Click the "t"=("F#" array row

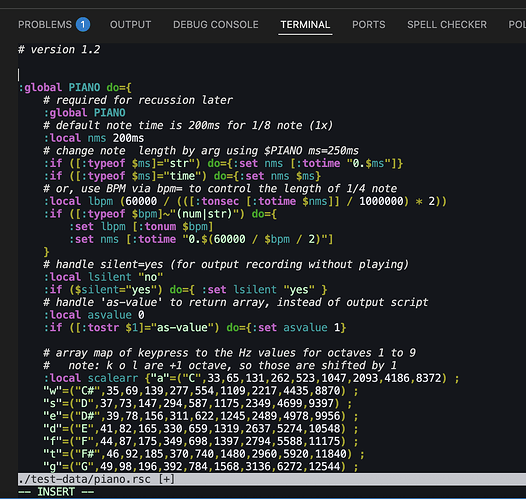pyautogui.click(x=204, y=454)
